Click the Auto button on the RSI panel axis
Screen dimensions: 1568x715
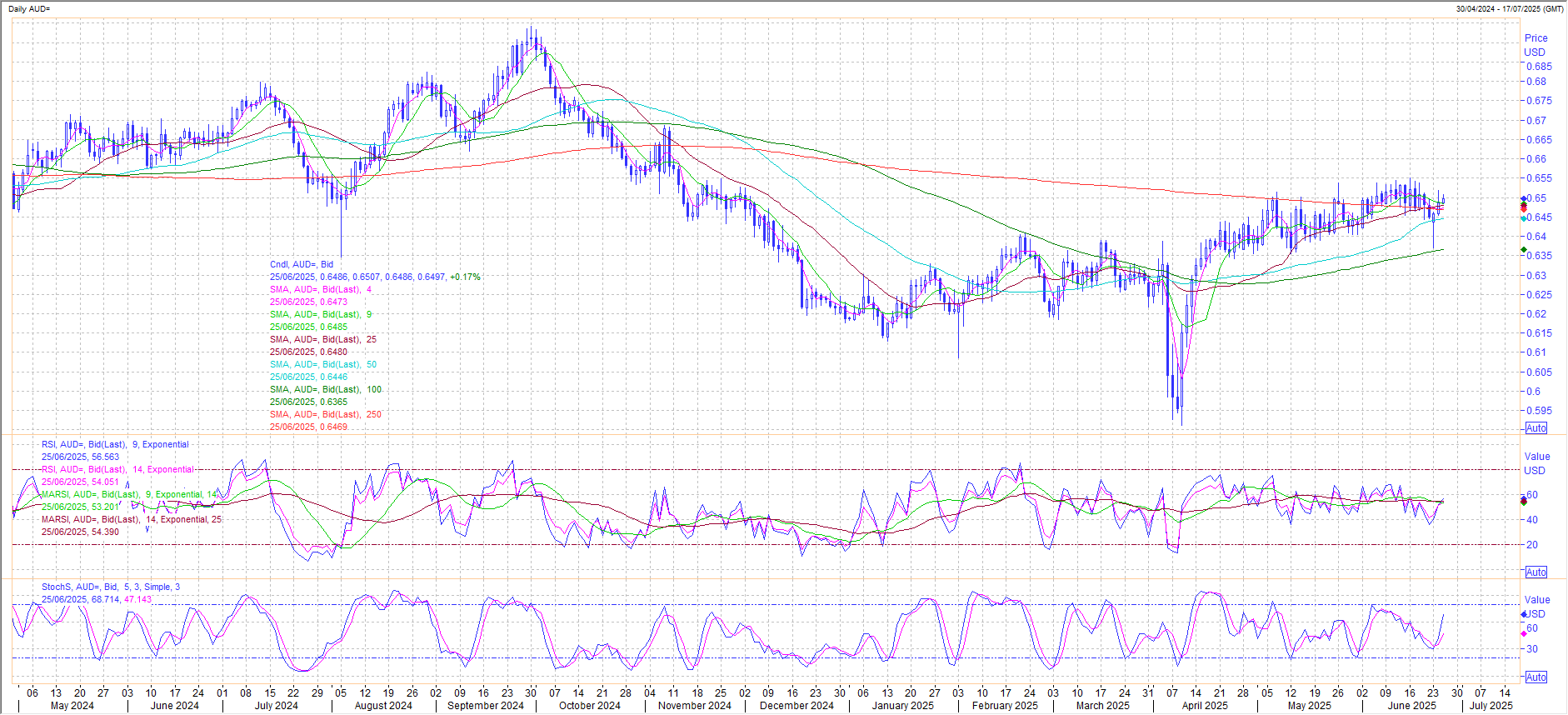(1536, 572)
